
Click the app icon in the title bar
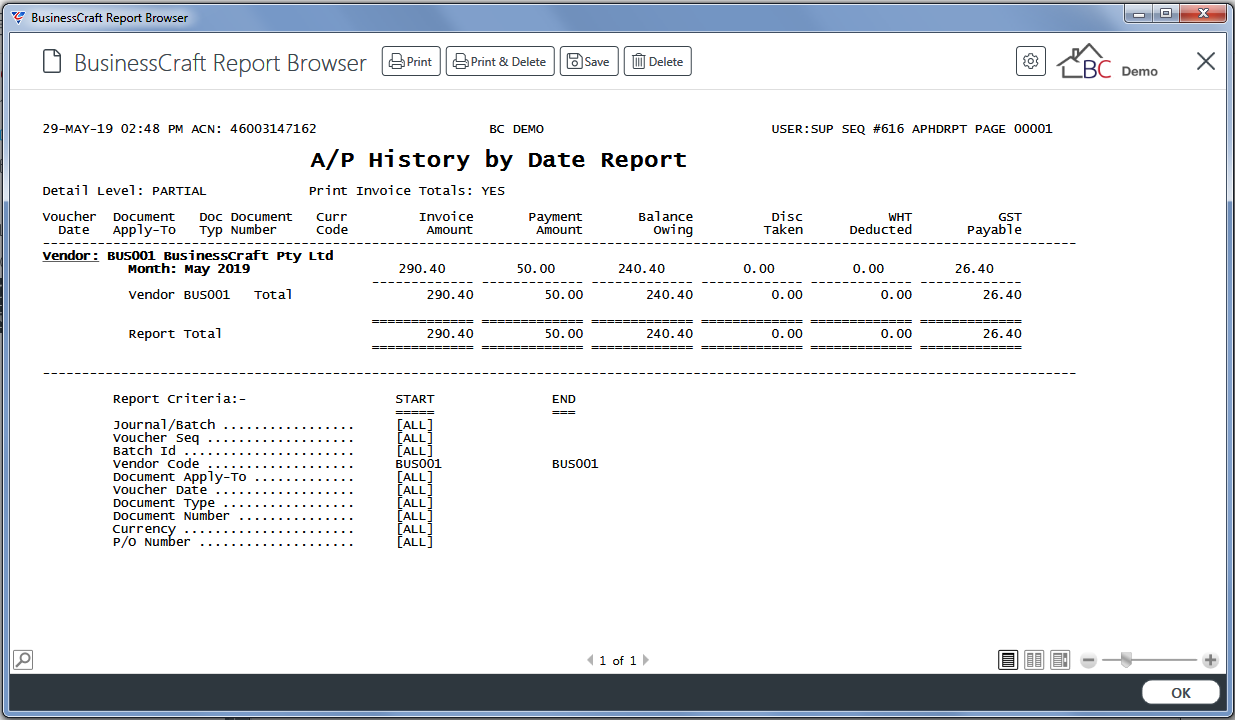coord(18,17)
